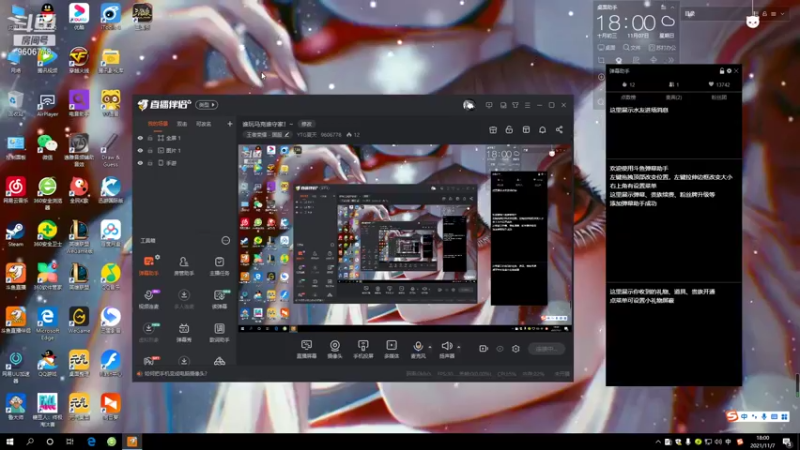Add a new scene with plus button
Screen dimensions: 800x450
click(x=230, y=124)
